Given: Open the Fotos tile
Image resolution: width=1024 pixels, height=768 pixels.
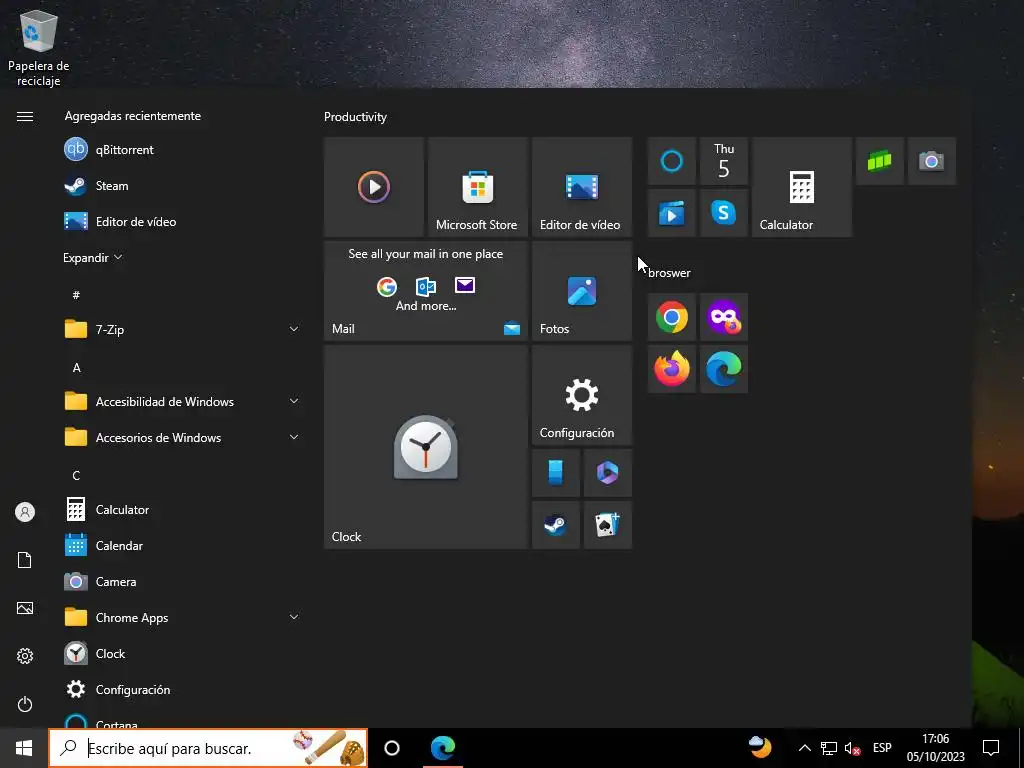Looking at the screenshot, I should pos(582,291).
